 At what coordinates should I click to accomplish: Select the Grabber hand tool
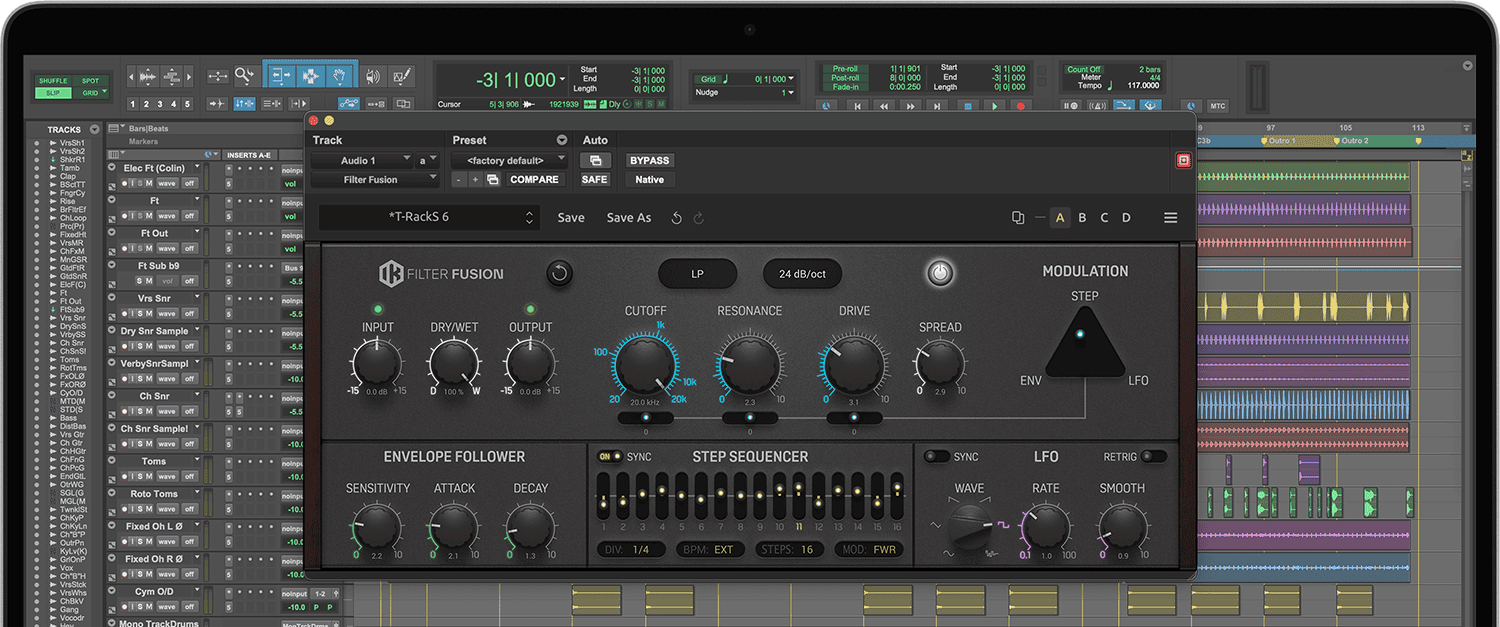(x=340, y=76)
